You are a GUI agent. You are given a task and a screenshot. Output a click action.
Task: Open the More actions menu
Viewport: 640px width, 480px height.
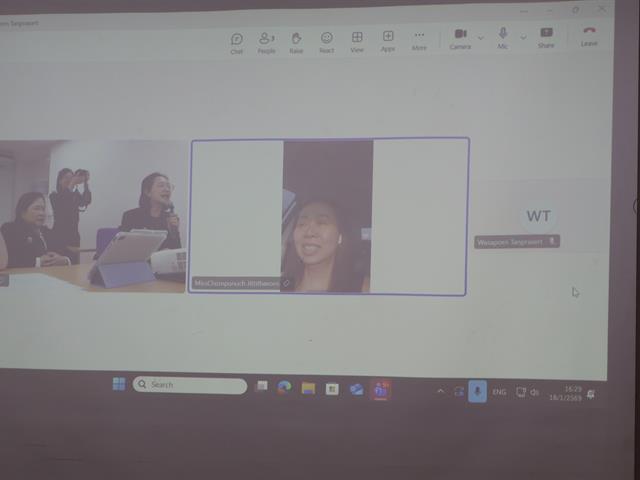click(x=419, y=40)
